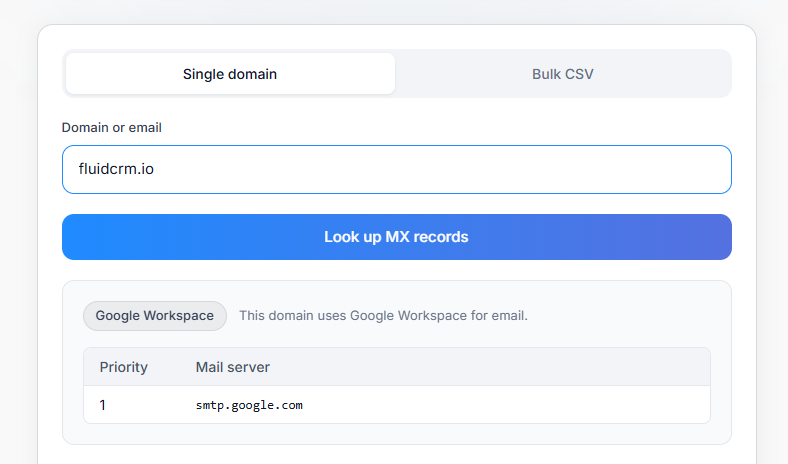Image resolution: width=788 pixels, height=464 pixels.
Task: Select the smtp.google.com mail server text
Action: [249, 405]
